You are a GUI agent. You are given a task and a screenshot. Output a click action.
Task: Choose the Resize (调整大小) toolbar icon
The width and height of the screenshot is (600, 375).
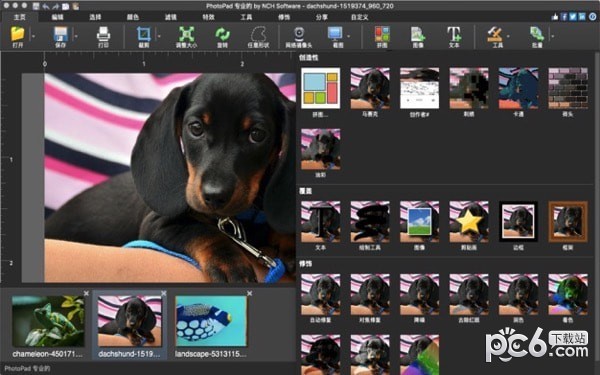point(186,34)
